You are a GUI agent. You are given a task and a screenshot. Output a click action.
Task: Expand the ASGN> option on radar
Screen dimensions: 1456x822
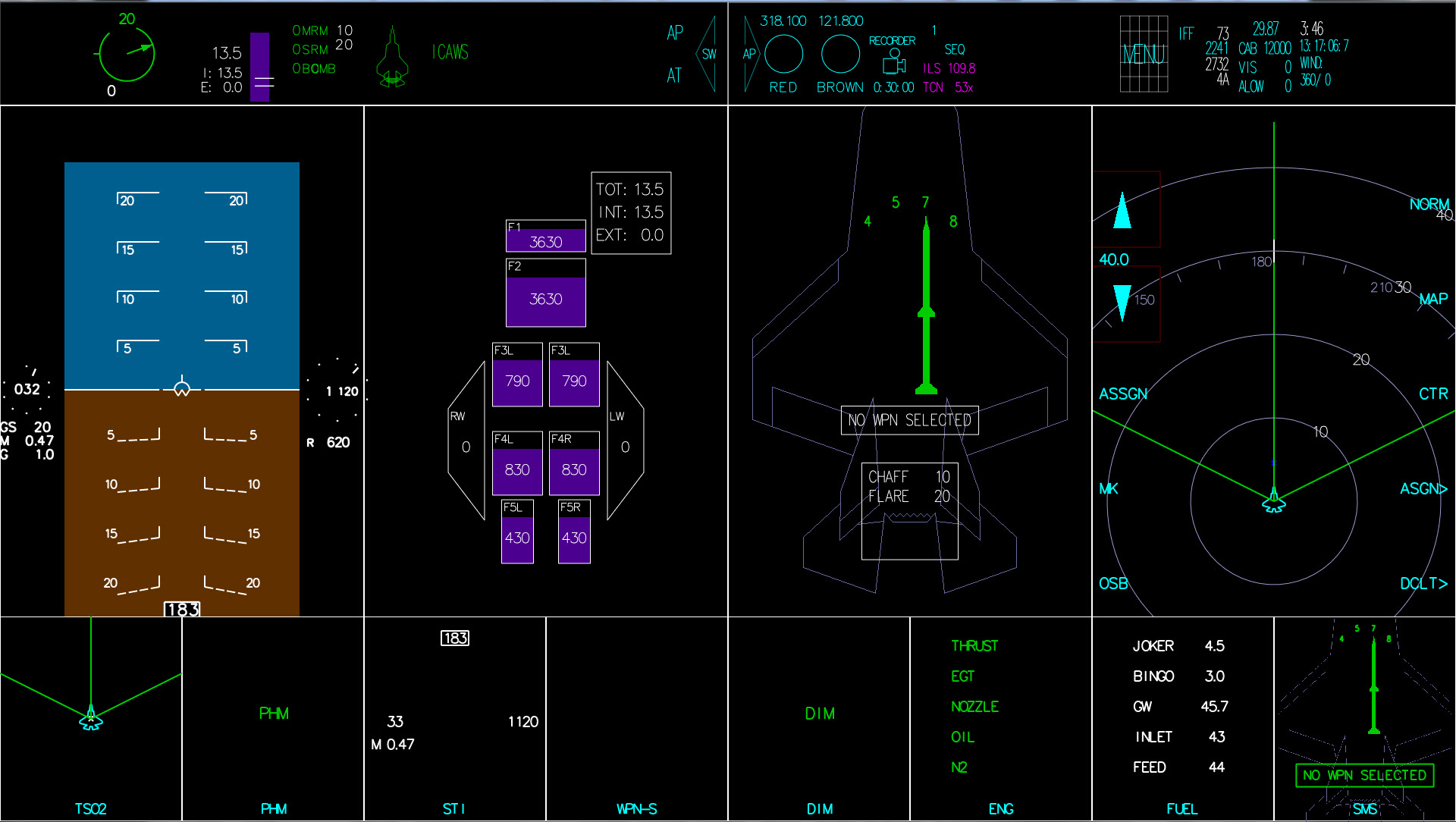(x=1423, y=489)
